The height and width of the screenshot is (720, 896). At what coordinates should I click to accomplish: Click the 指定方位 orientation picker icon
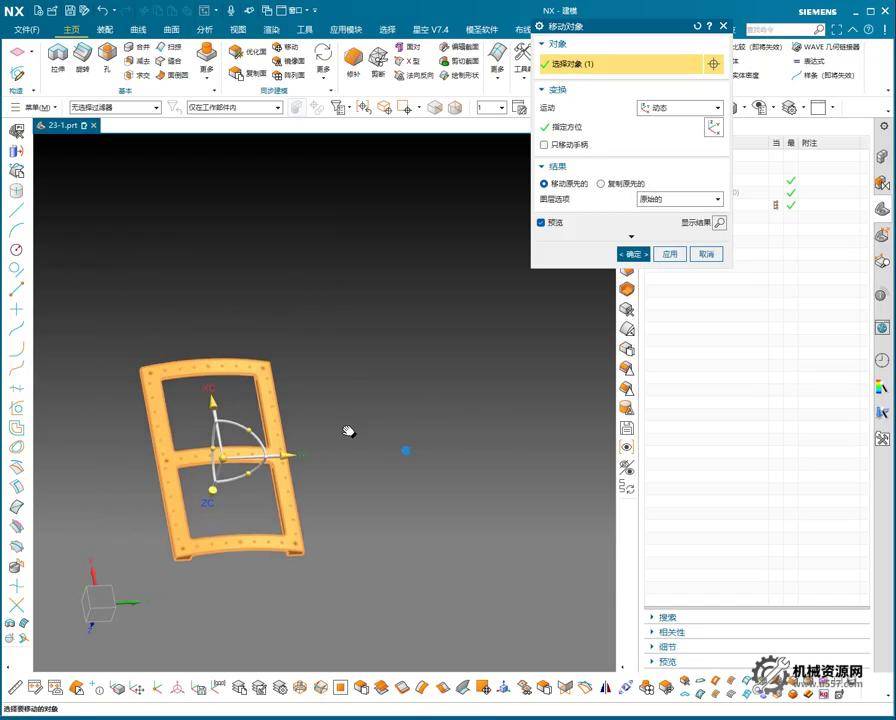(713, 127)
